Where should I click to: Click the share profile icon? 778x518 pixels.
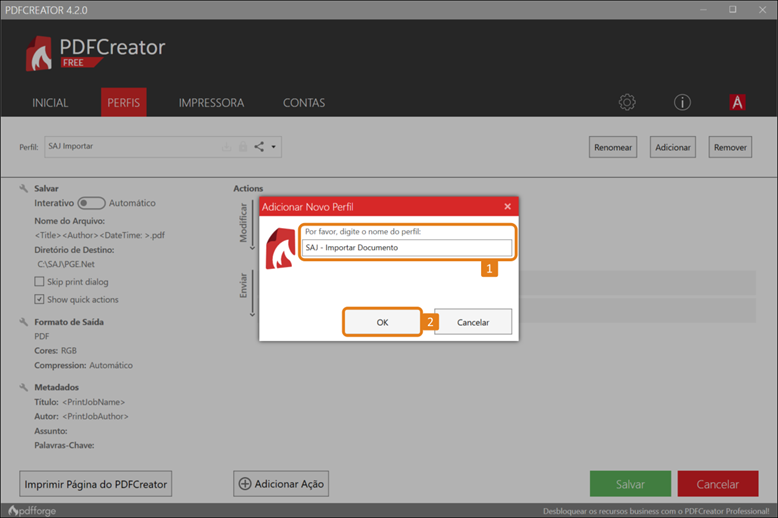pos(259,147)
